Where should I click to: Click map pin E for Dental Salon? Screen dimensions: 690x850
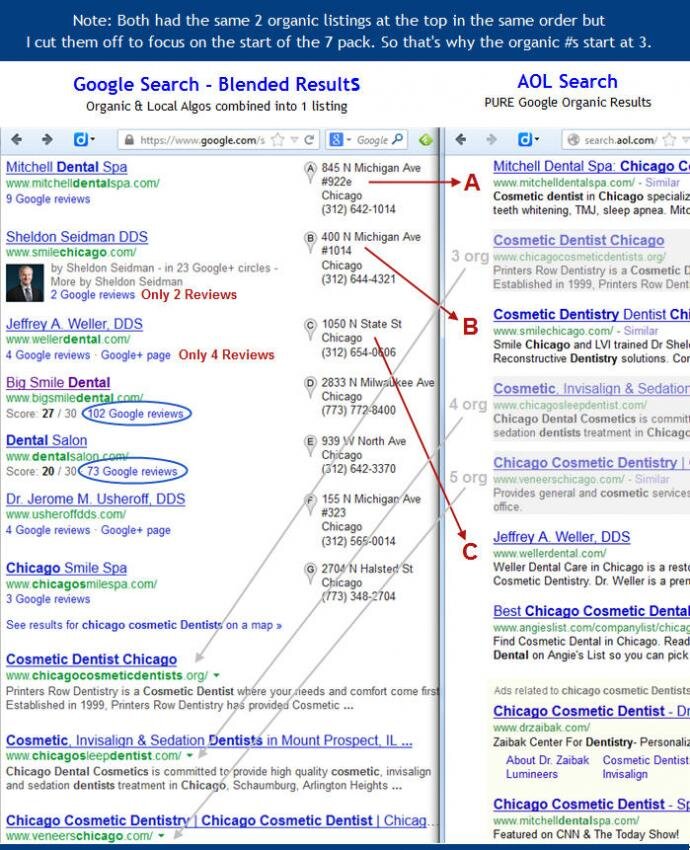(310, 445)
